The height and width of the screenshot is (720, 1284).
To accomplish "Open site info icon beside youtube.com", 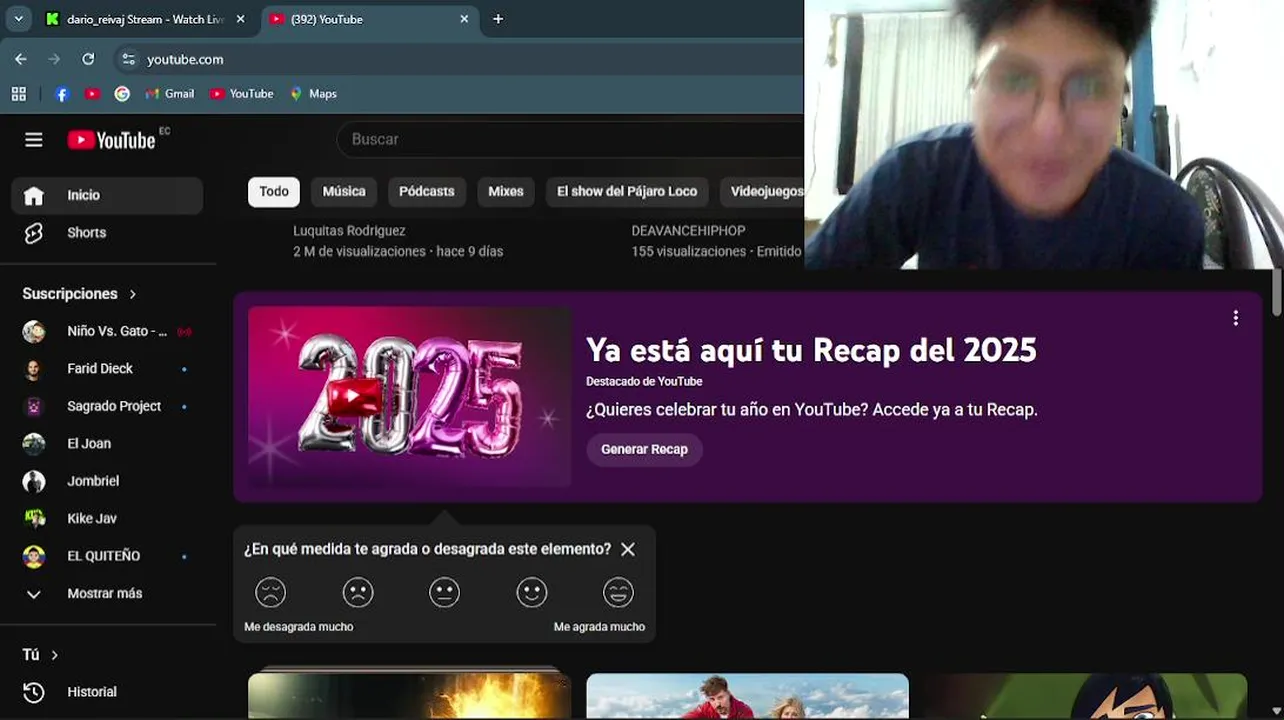I will (x=128, y=59).
